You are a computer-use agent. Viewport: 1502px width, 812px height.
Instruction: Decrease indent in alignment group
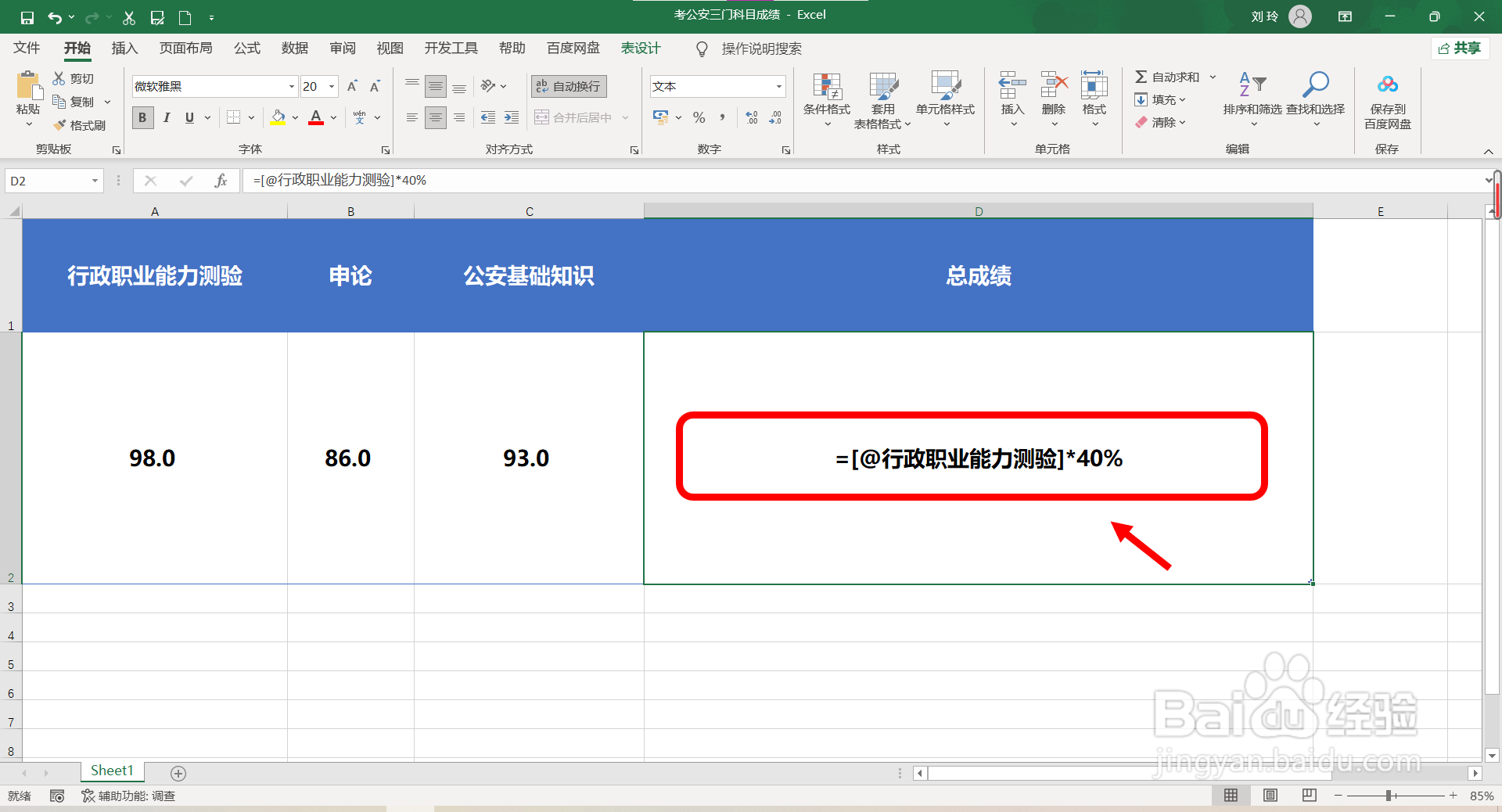(488, 117)
